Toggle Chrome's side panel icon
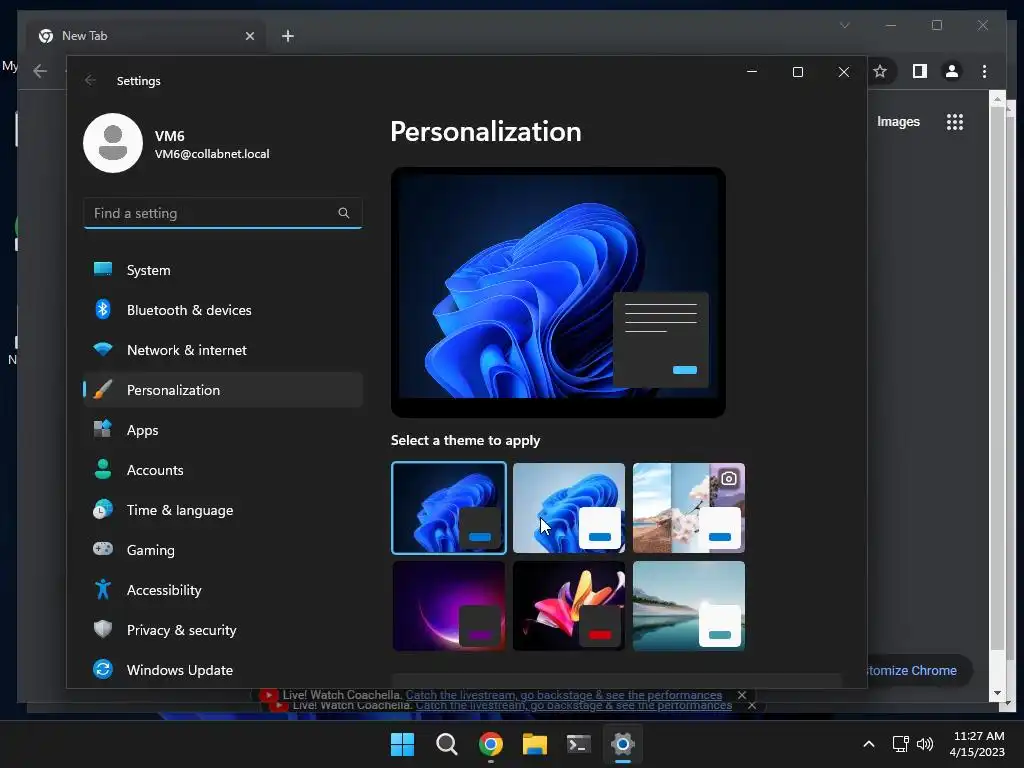 pyautogui.click(x=920, y=71)
